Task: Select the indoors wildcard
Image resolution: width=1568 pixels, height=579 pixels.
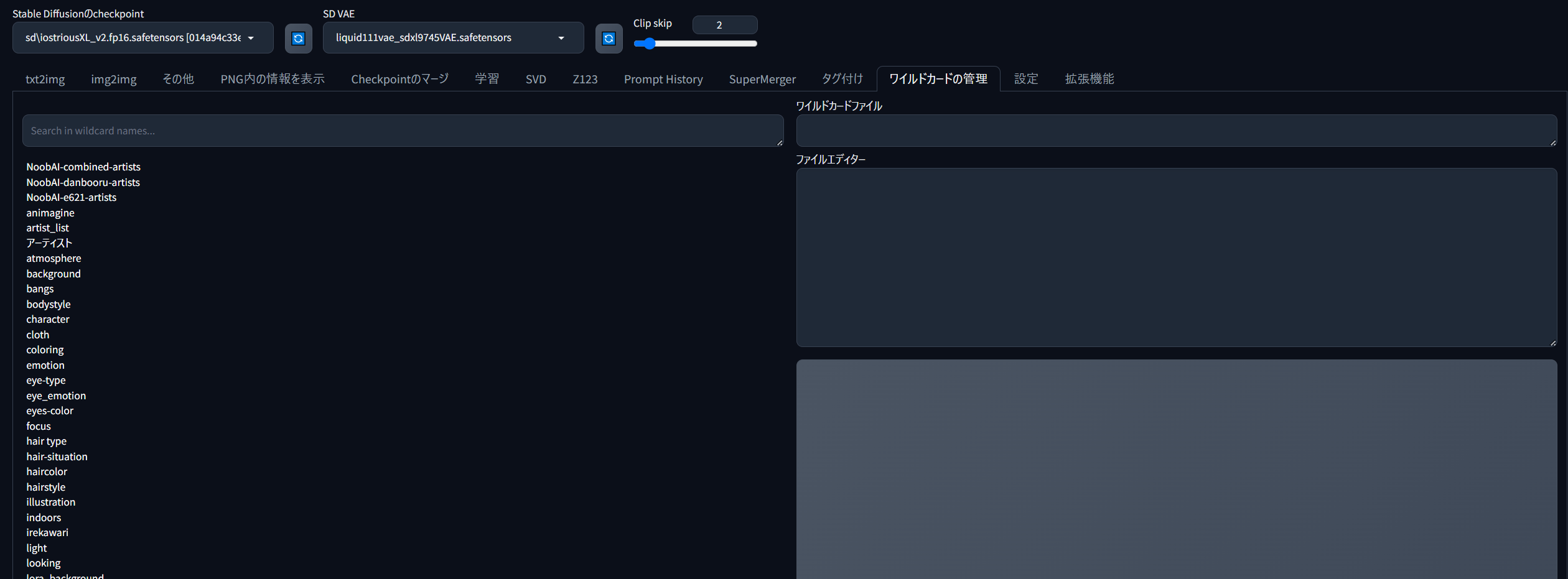Action: 44,517
